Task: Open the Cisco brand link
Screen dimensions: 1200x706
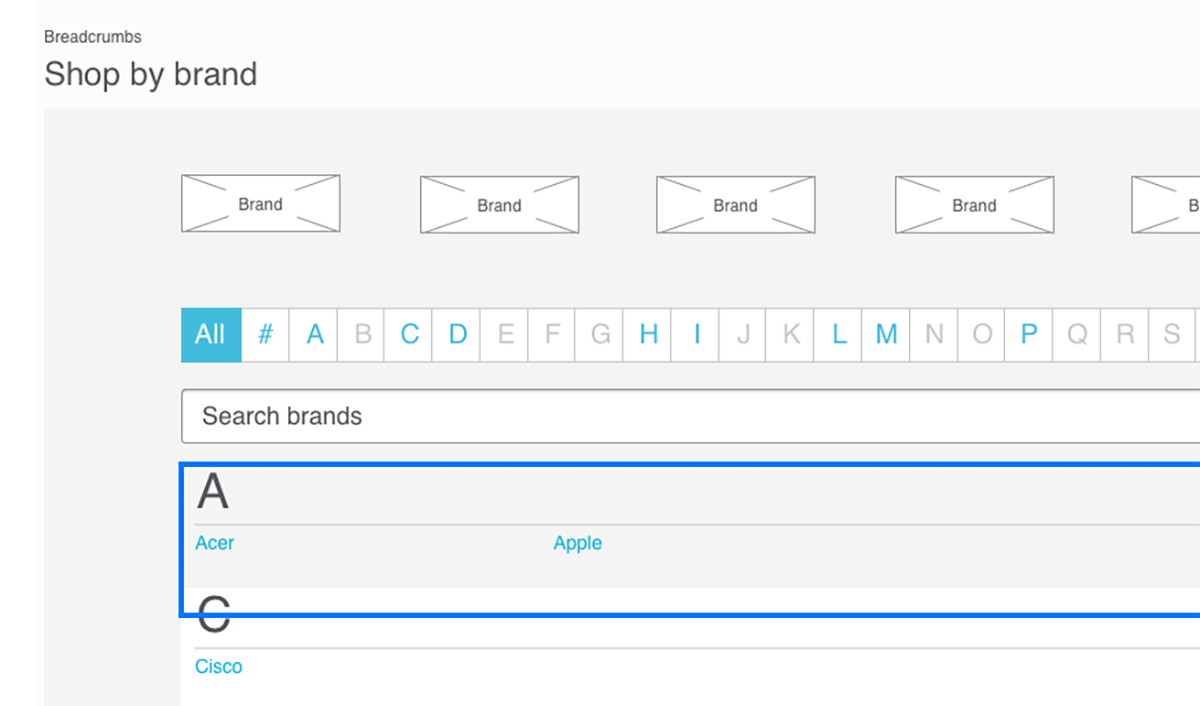Action: [x=219, y=666]
